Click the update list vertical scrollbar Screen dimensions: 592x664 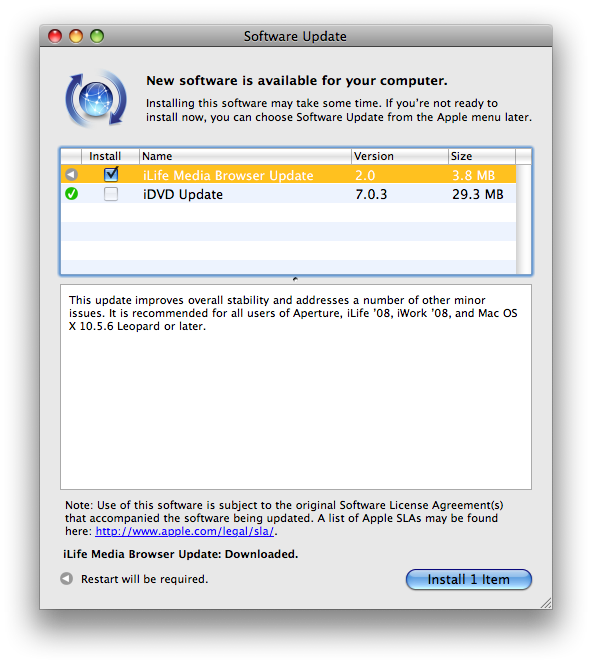523,219
